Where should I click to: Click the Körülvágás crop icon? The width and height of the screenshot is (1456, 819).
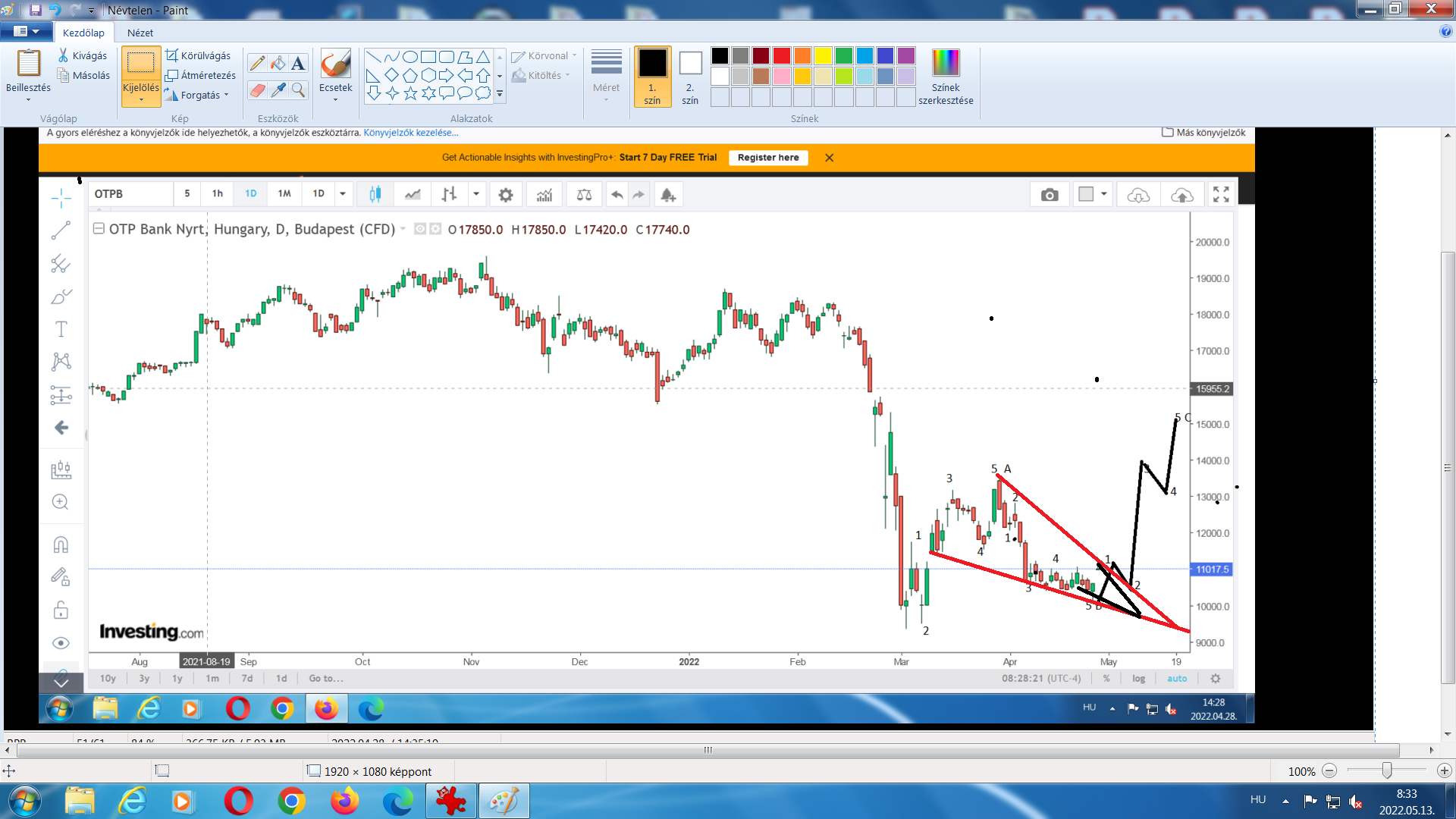172,55
